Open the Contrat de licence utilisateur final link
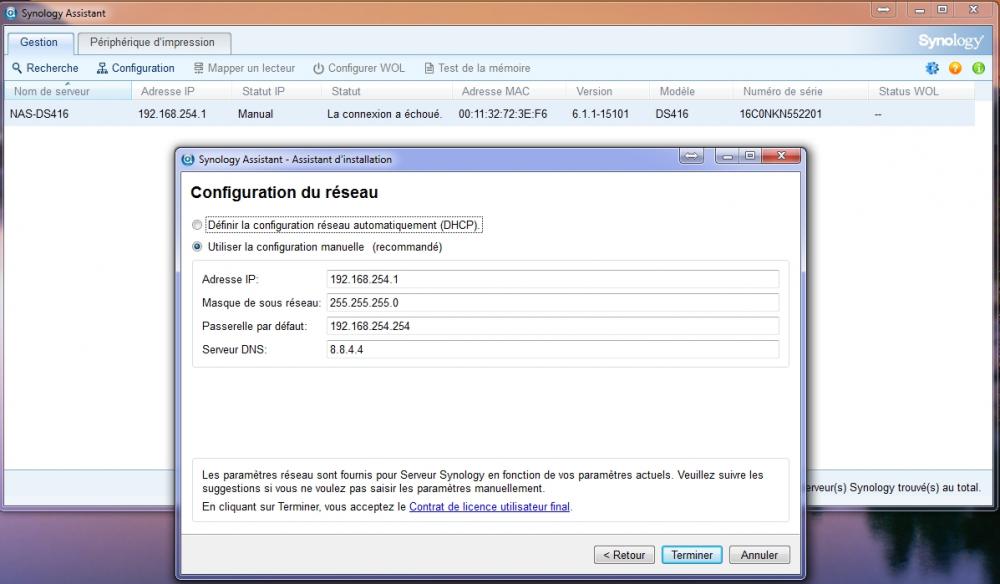1000x584 pixels. [x=489, y=507]
